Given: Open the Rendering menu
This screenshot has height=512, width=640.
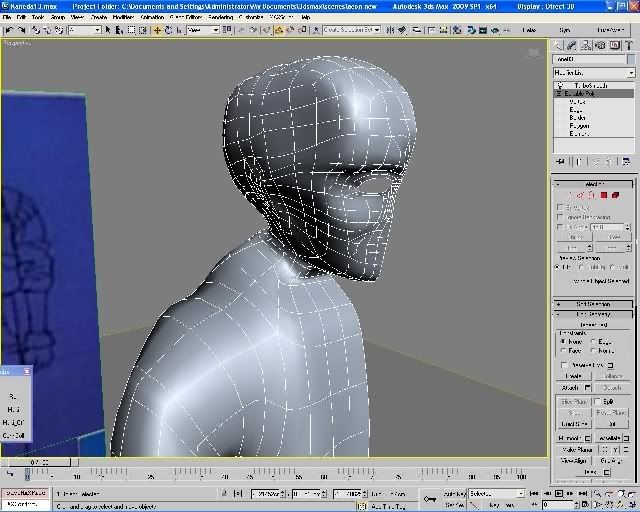Looking at the screenshot, I should click(x=219, y=17).
